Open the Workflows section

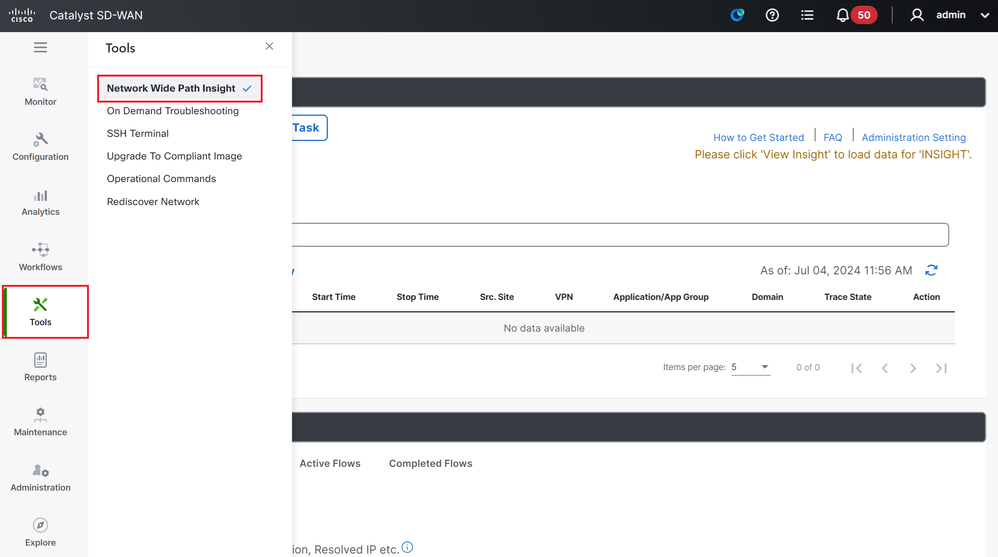point(40,257)
